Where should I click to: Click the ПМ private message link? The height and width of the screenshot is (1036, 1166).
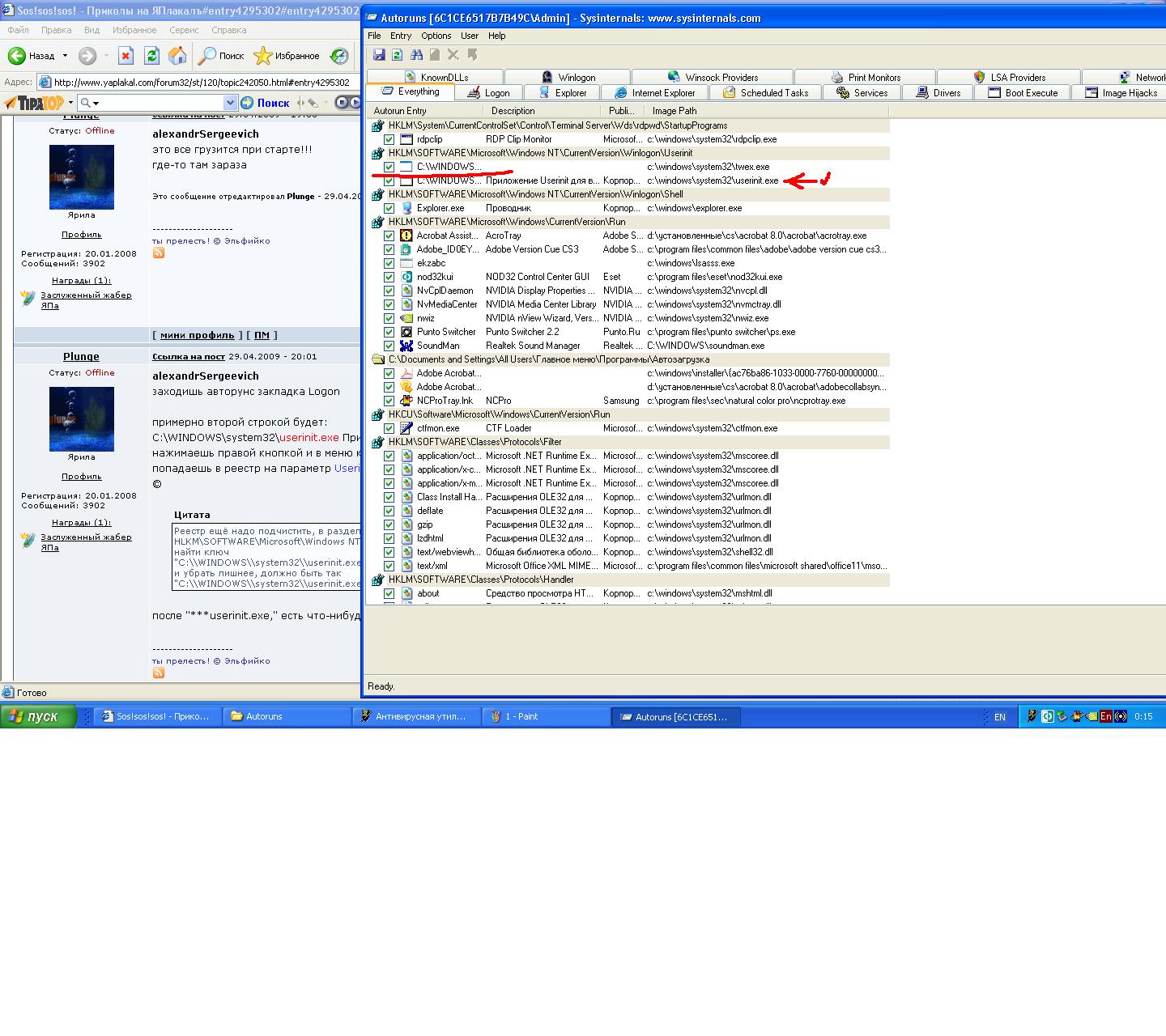(262, 335)
